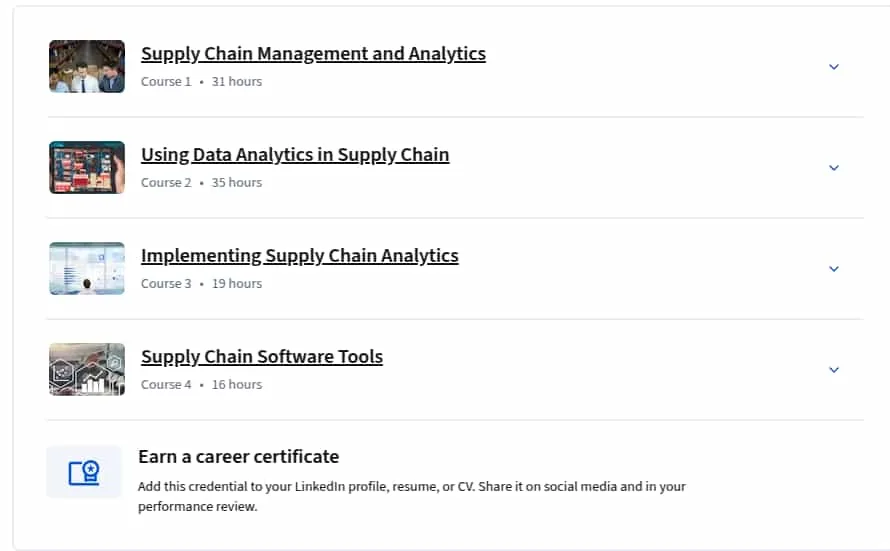Select the 16 hours duration text
The width and height of the screenshot is (890, 551).
coord(237,385)
